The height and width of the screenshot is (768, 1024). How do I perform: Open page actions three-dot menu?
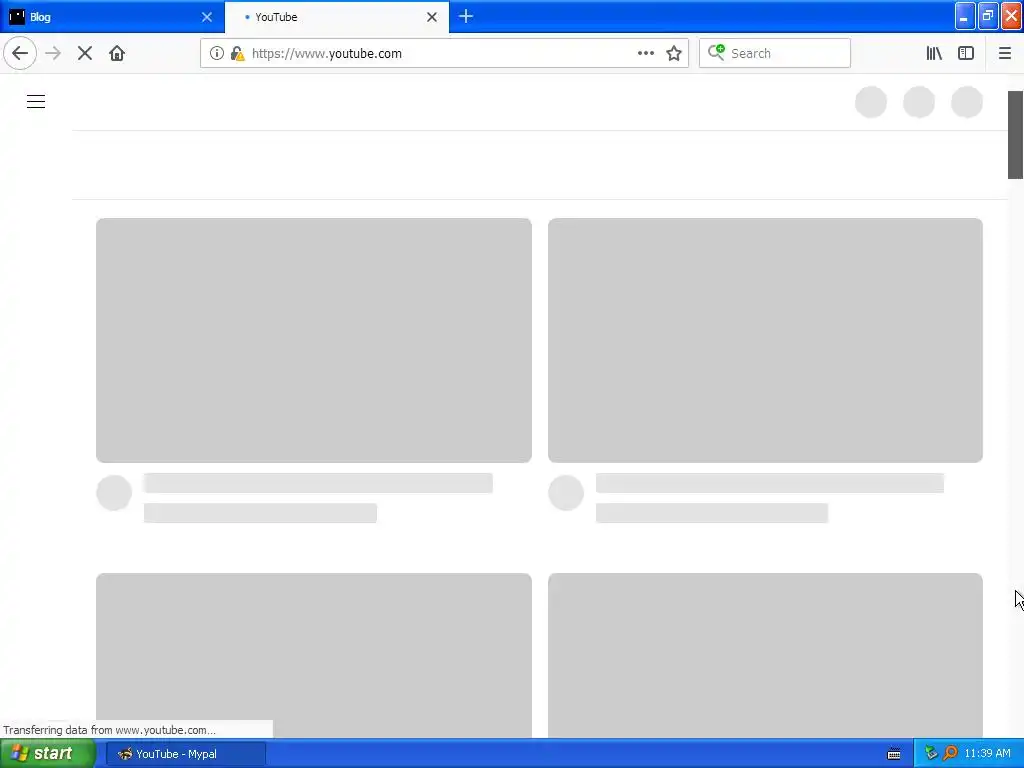(646, 54)
